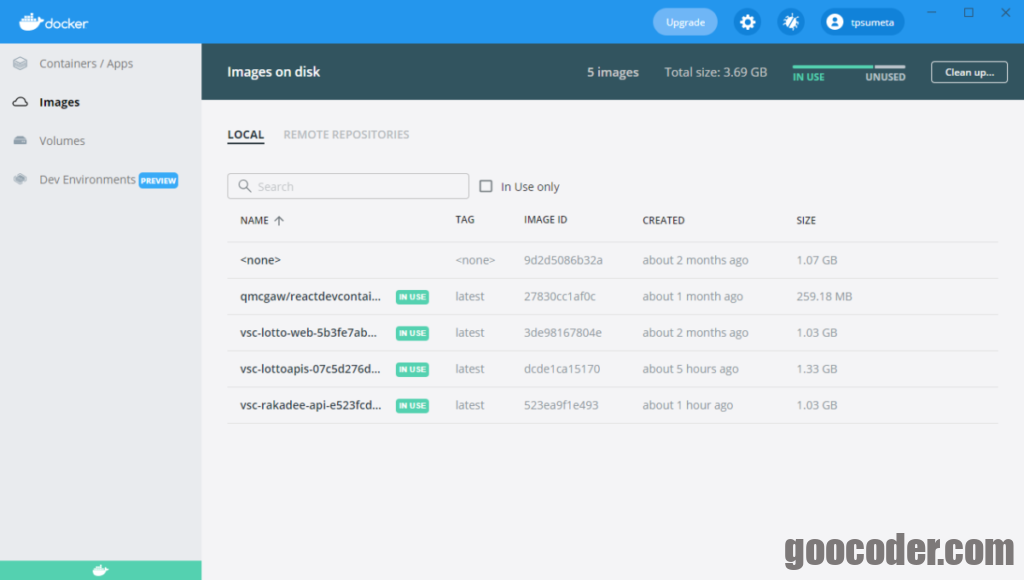The image size is (1024, 580).
Task: Click the user account avatar icon
Action: click(835, 22)
